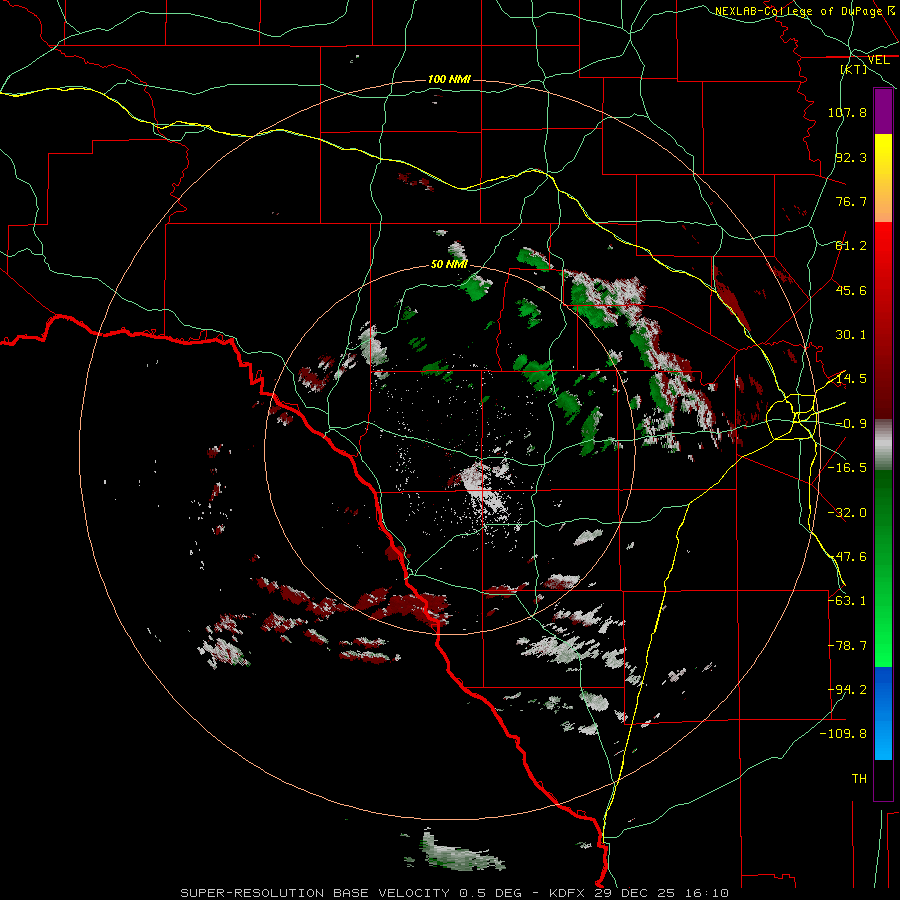The image size is (900, 900).
Task: Click the 107.8 velocity scale value
Action: coord(847,112)
